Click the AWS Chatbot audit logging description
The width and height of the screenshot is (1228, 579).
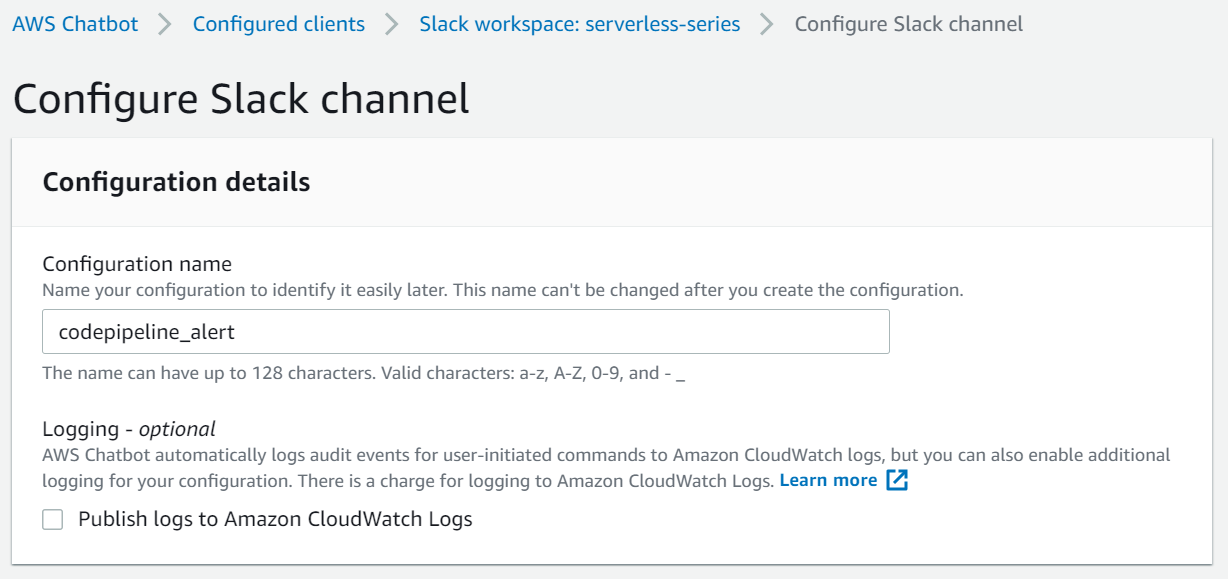click(x=605, y=455)
